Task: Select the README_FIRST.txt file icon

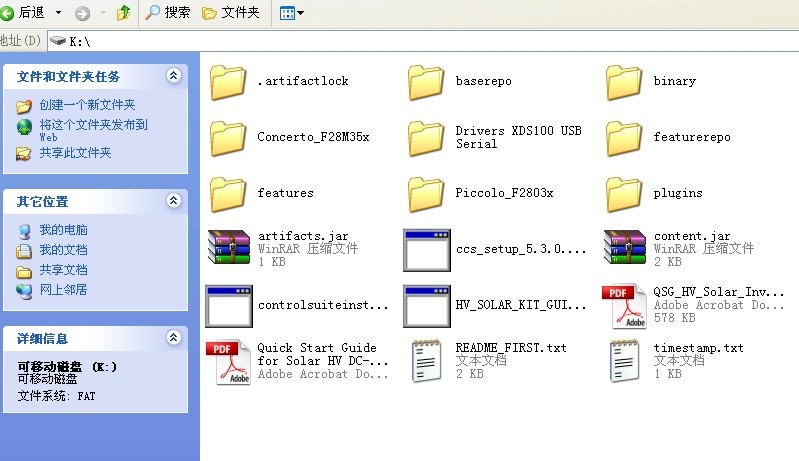Action: [x=427, y=361]
